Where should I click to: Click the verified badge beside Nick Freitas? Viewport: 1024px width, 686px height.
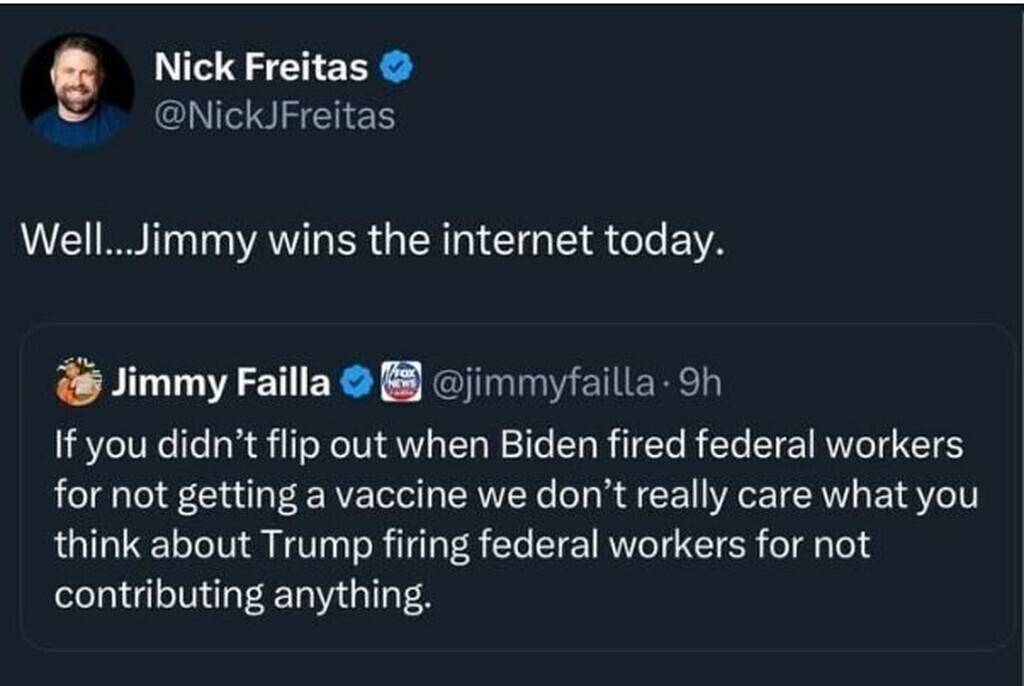398,68
